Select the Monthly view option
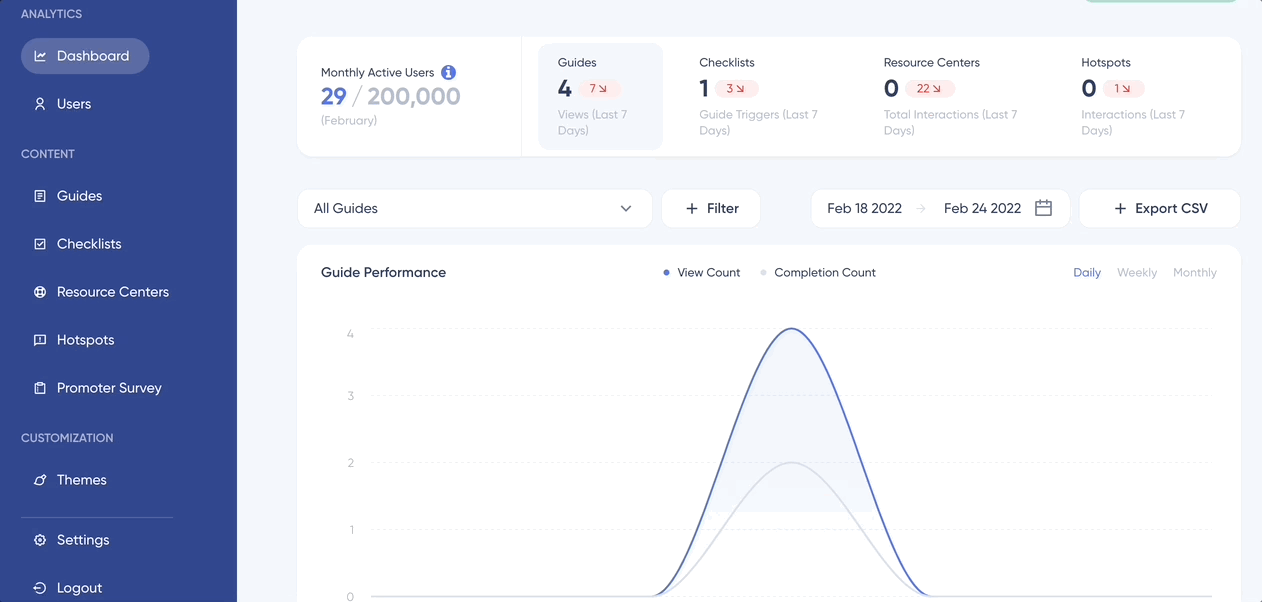The width and height of the screenshot is (1262, 602). (1194, 272)
